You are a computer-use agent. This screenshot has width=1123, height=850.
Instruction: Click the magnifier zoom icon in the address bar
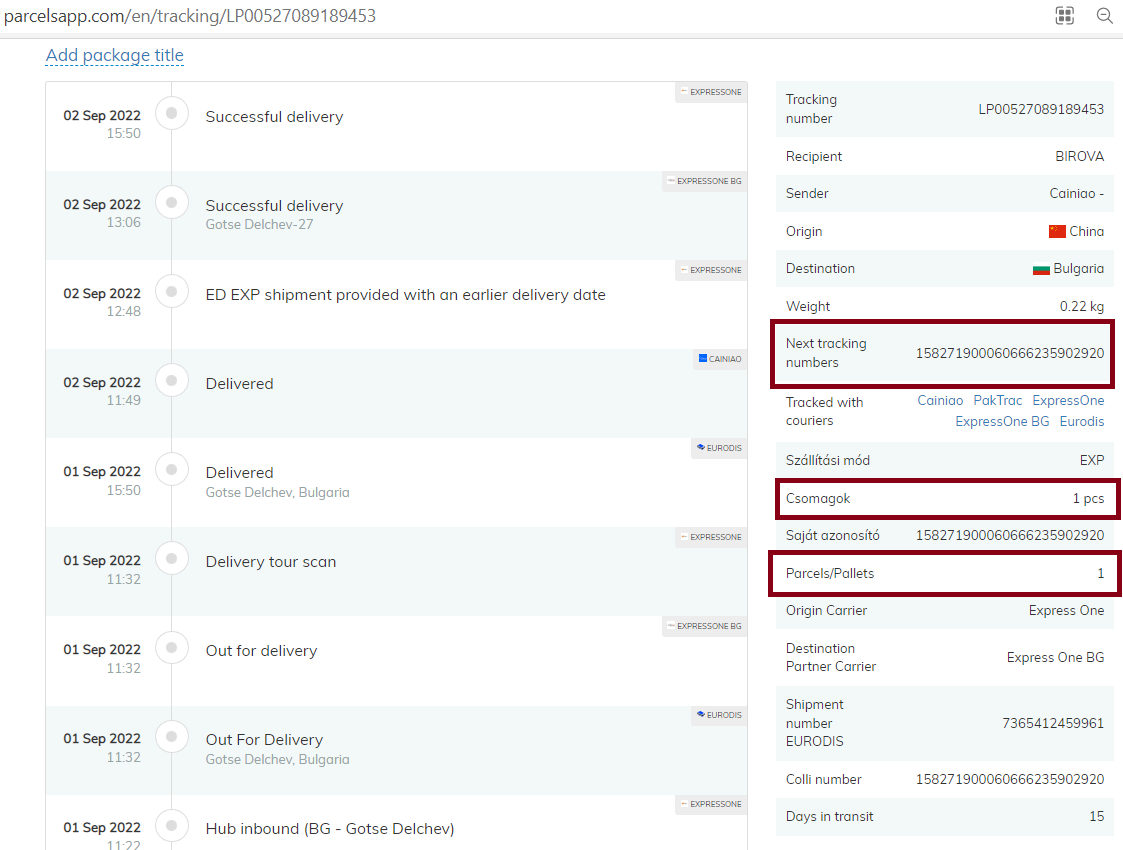[x=1104, y=15]
